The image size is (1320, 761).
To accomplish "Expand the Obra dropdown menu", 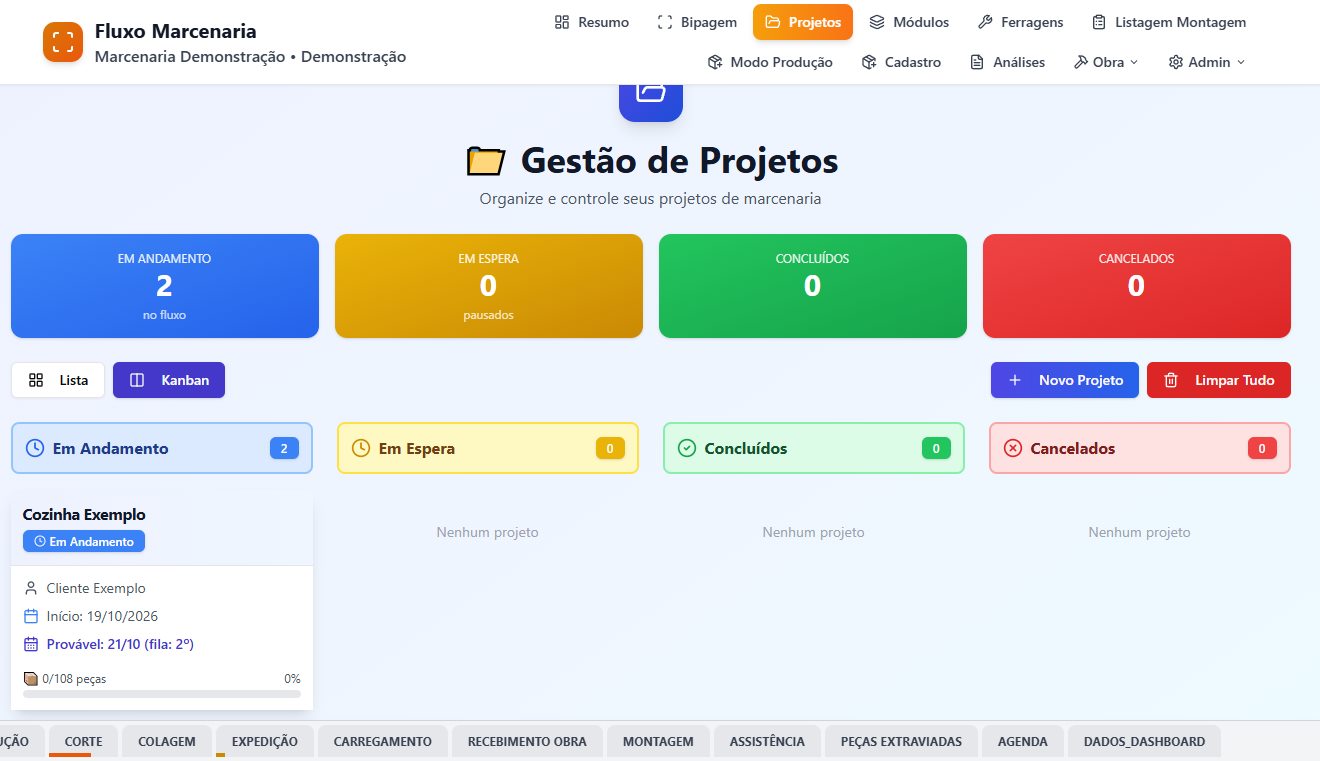I will point(1106,62).
